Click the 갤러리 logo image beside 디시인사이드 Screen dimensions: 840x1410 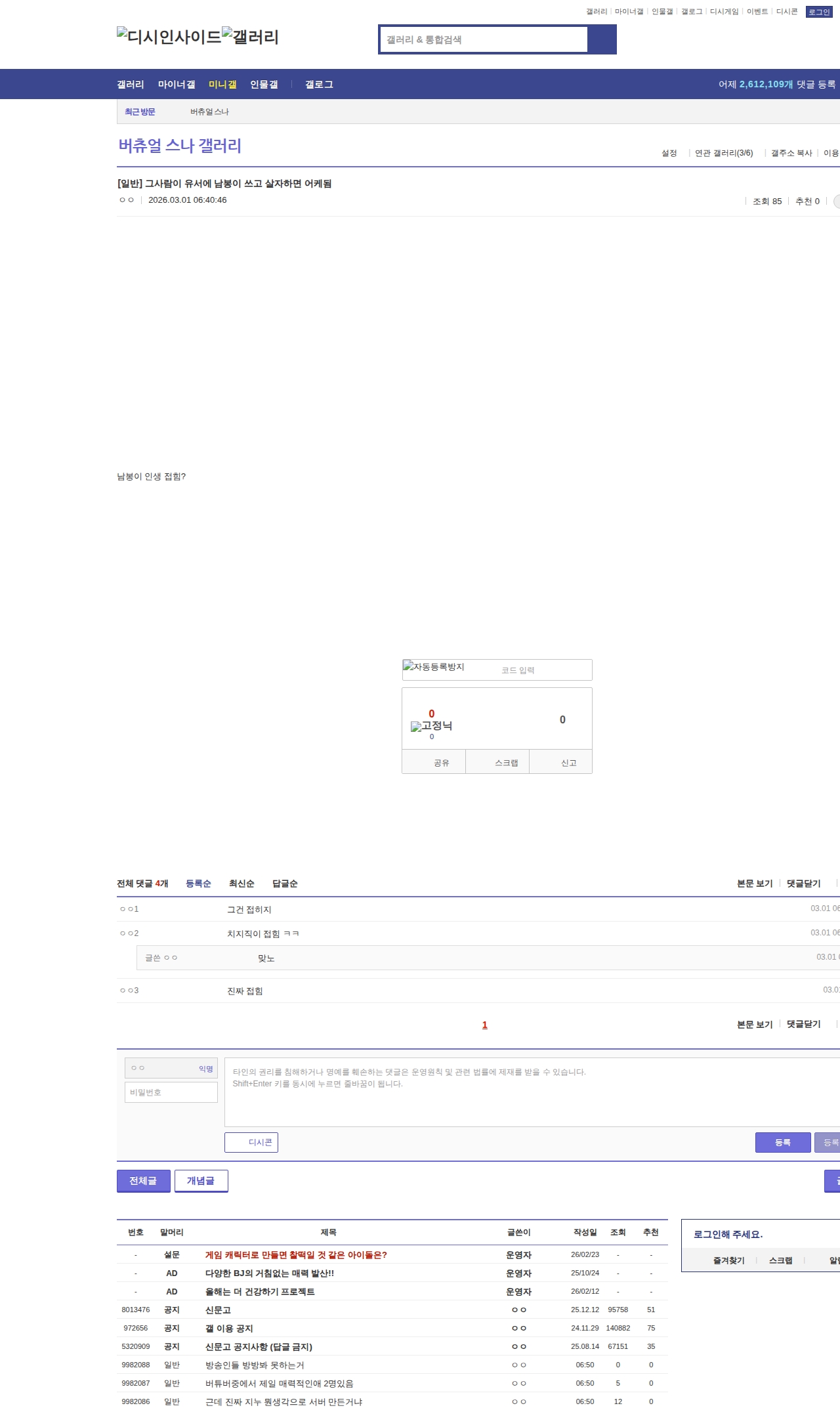[x=251, y=37]
